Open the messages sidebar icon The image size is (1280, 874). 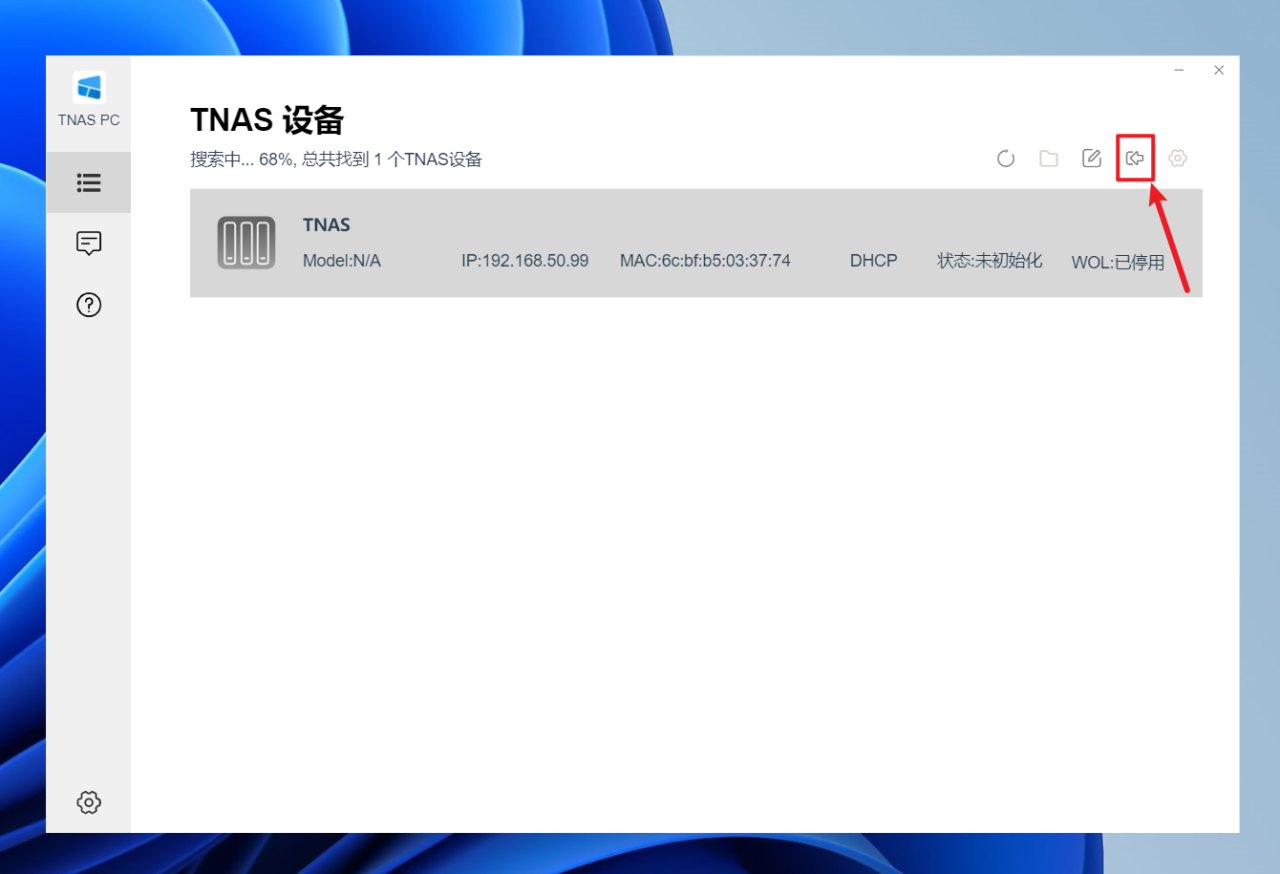(89, 243)
